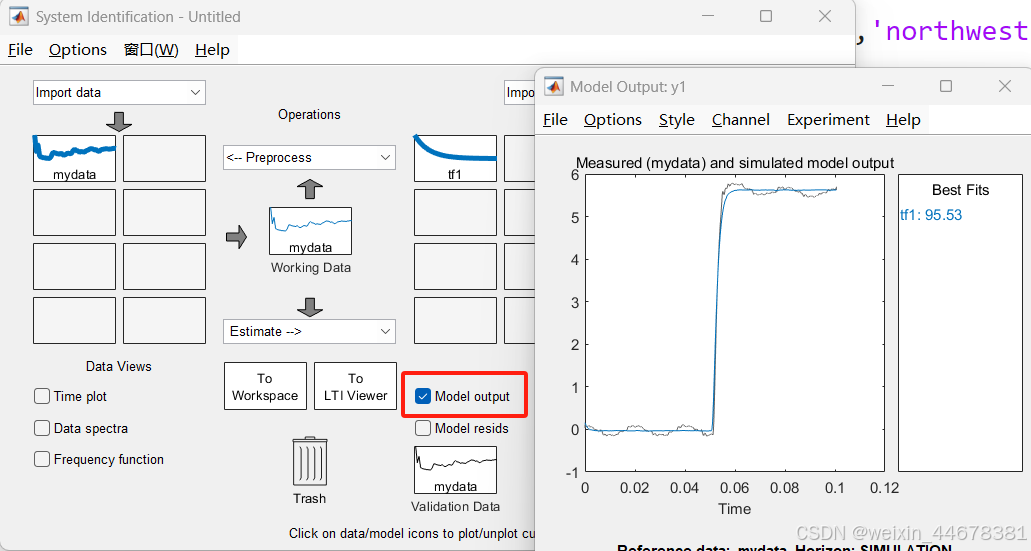Open the Experiment menu in Model Output
The width and height of the screenshot is (1031, 551).
[x=828, y=120]
